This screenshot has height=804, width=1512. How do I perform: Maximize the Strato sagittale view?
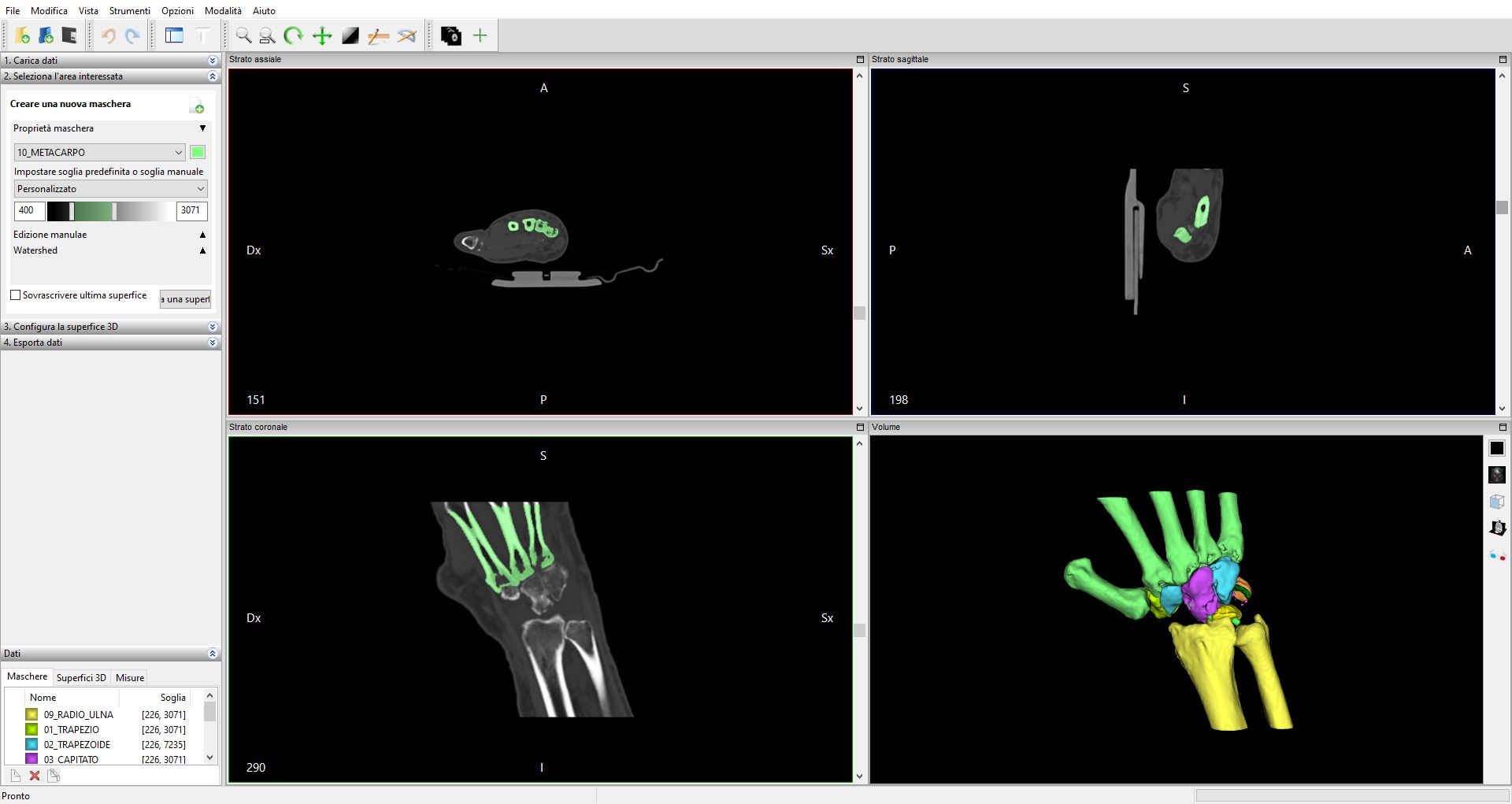tap(1503, 59)
